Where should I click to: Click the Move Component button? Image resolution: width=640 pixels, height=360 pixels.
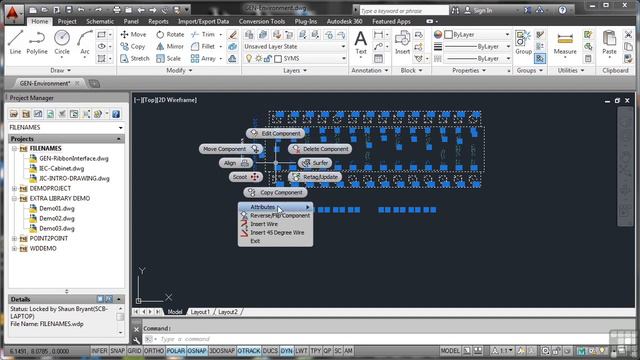231,149
